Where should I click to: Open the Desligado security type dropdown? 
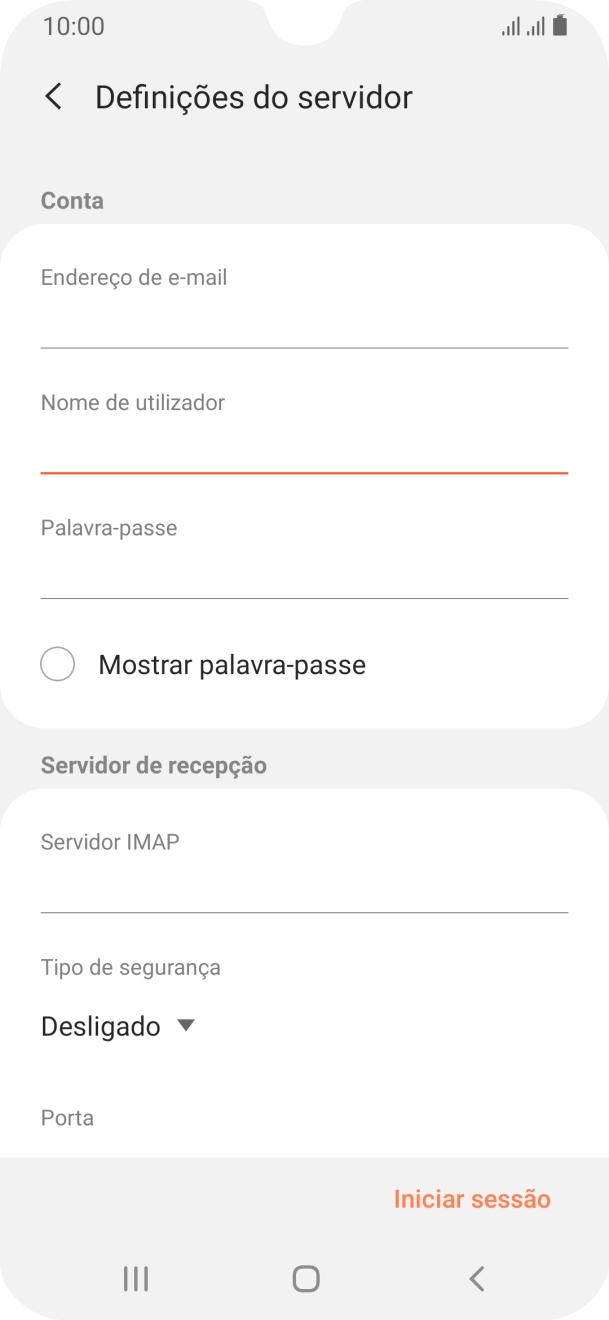[x=101, y=1026]
